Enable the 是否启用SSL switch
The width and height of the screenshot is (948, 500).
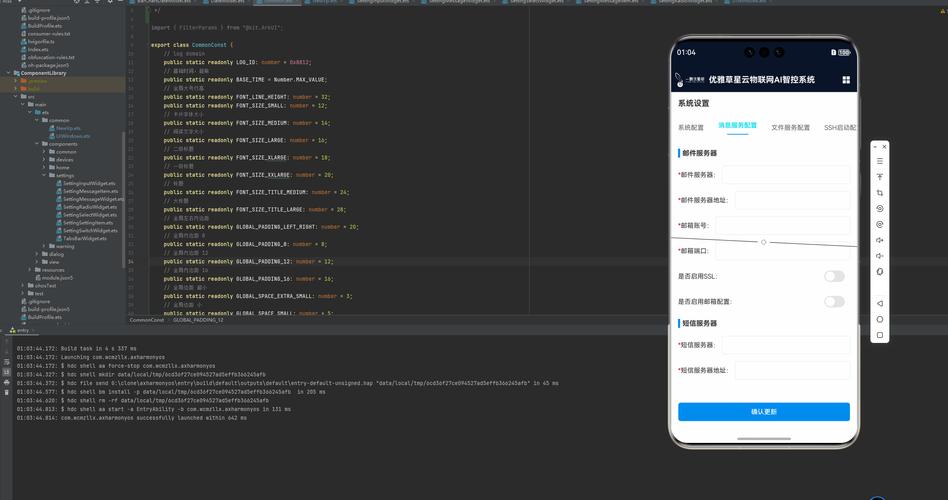(833, 276)
